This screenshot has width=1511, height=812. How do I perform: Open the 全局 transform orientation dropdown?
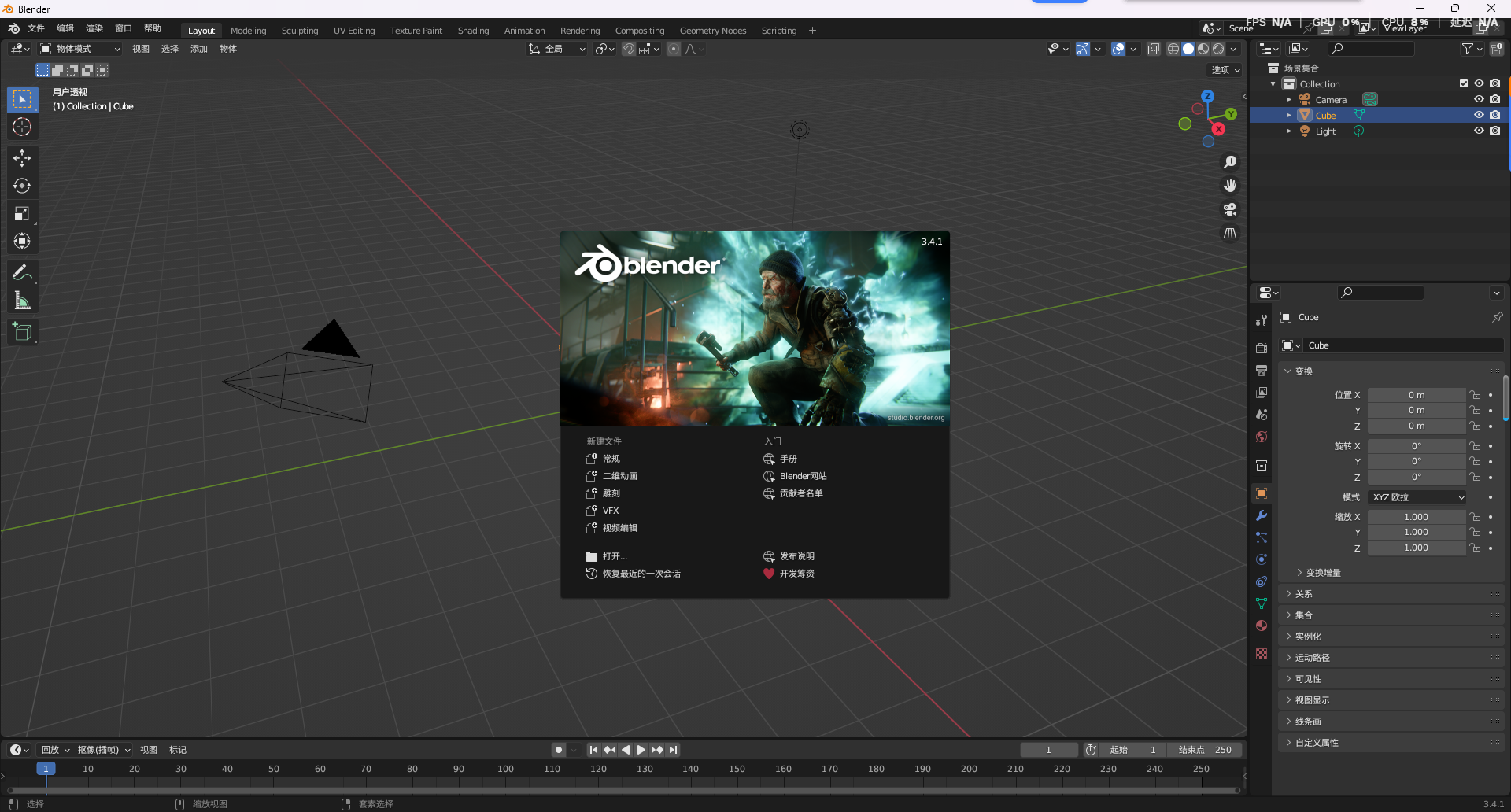coord(556,48)
